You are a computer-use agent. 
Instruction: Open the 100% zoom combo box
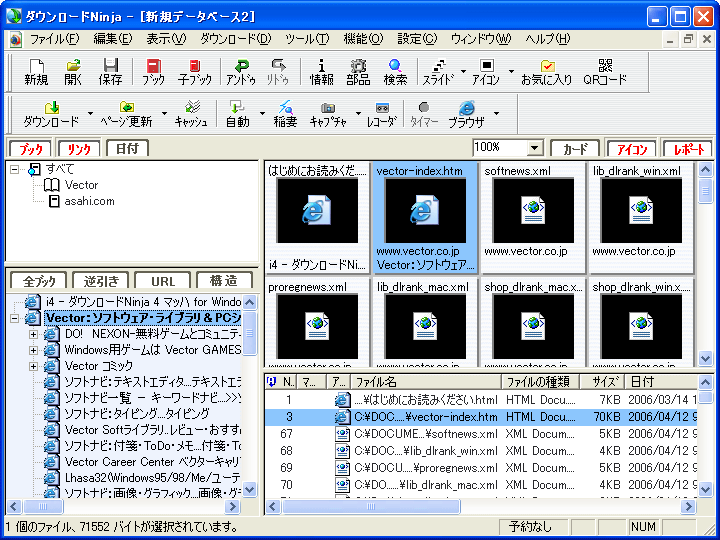pyautogui.click(x=534, y=148)
